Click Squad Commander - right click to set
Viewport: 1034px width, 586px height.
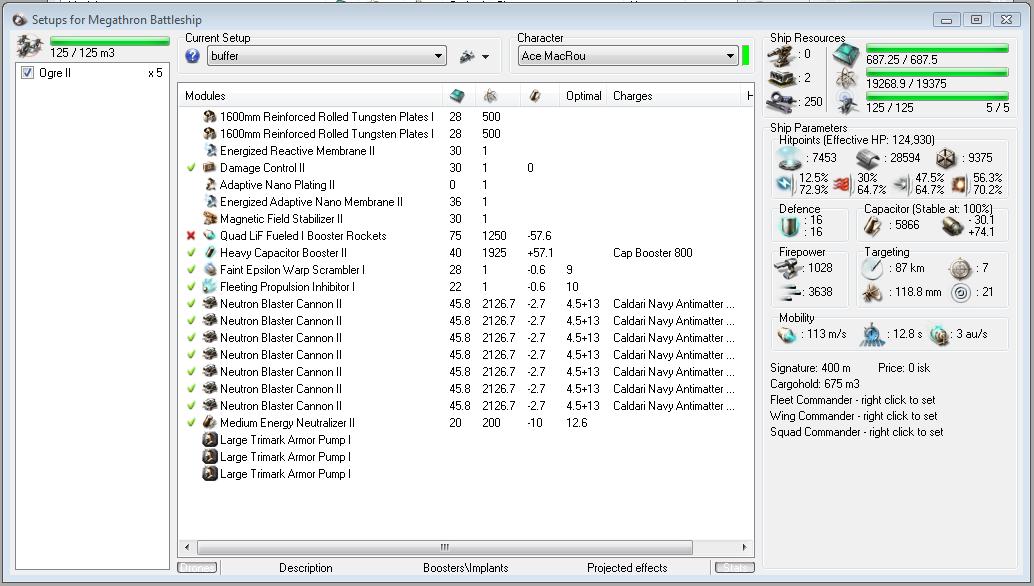(856, 432)
